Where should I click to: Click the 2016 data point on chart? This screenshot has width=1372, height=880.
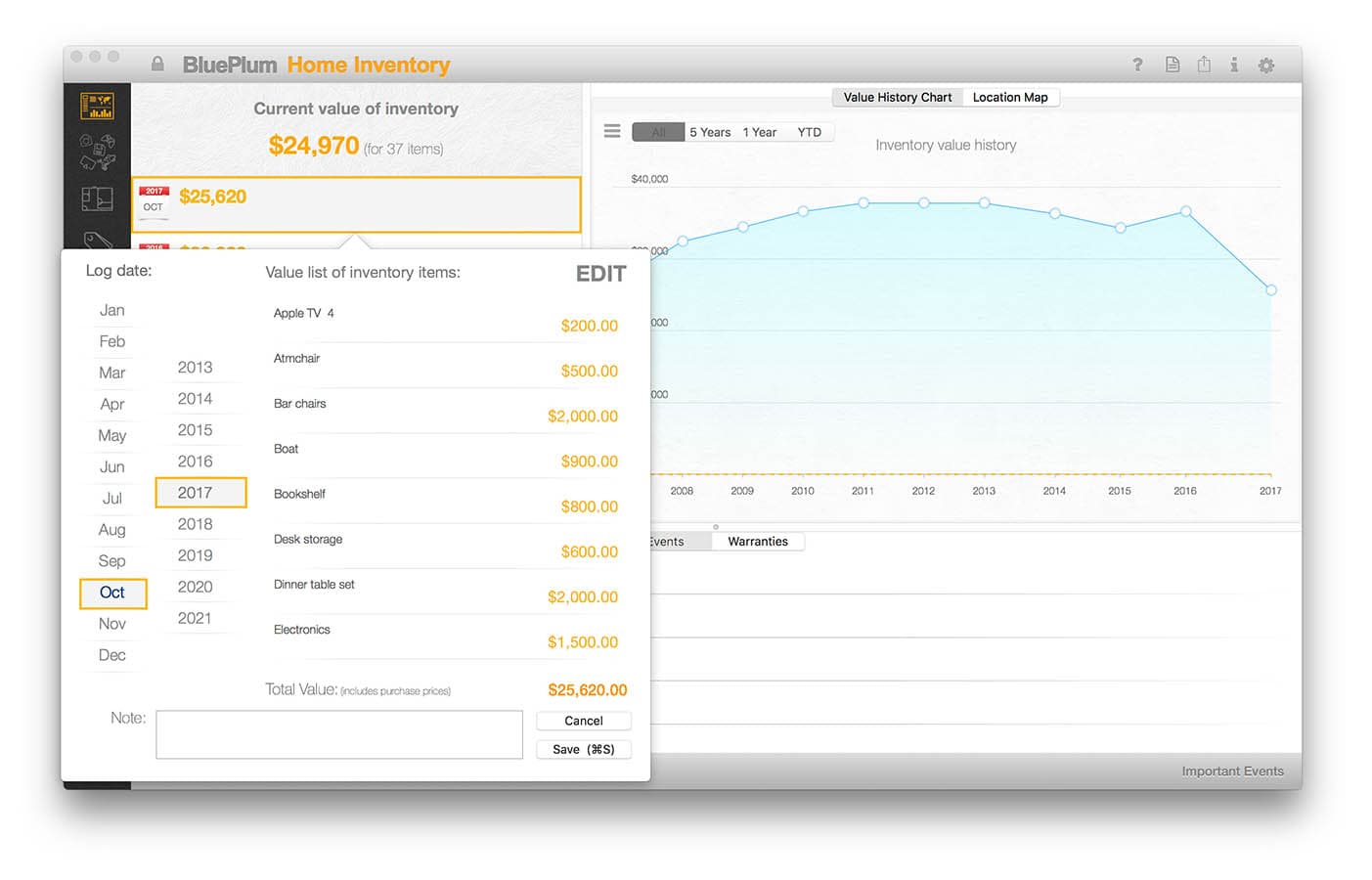tap(1185, 211)
